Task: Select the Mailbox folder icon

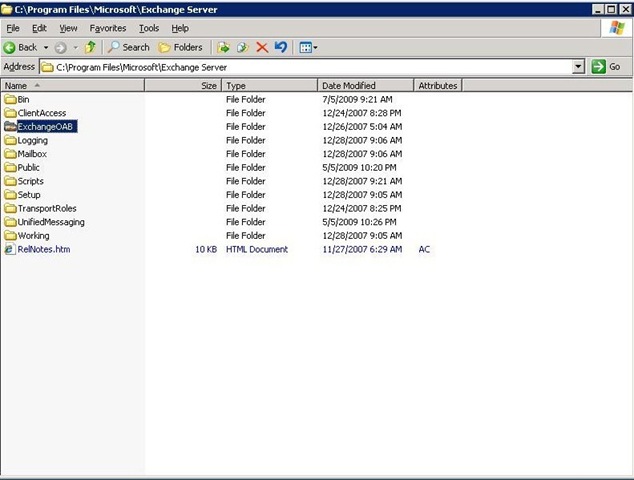Action: 10,154
